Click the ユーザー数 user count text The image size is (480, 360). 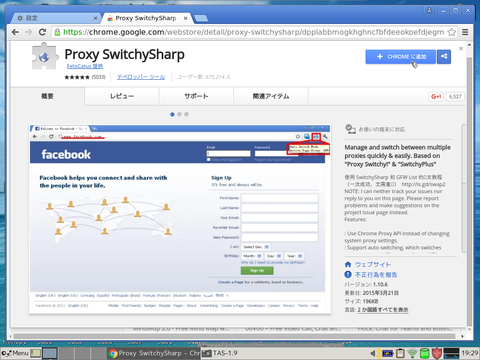[x=203, y=77]
